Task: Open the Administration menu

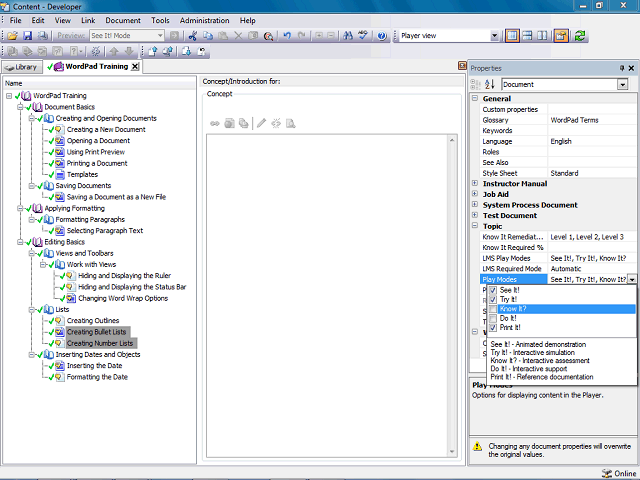Action: [204, 20]
